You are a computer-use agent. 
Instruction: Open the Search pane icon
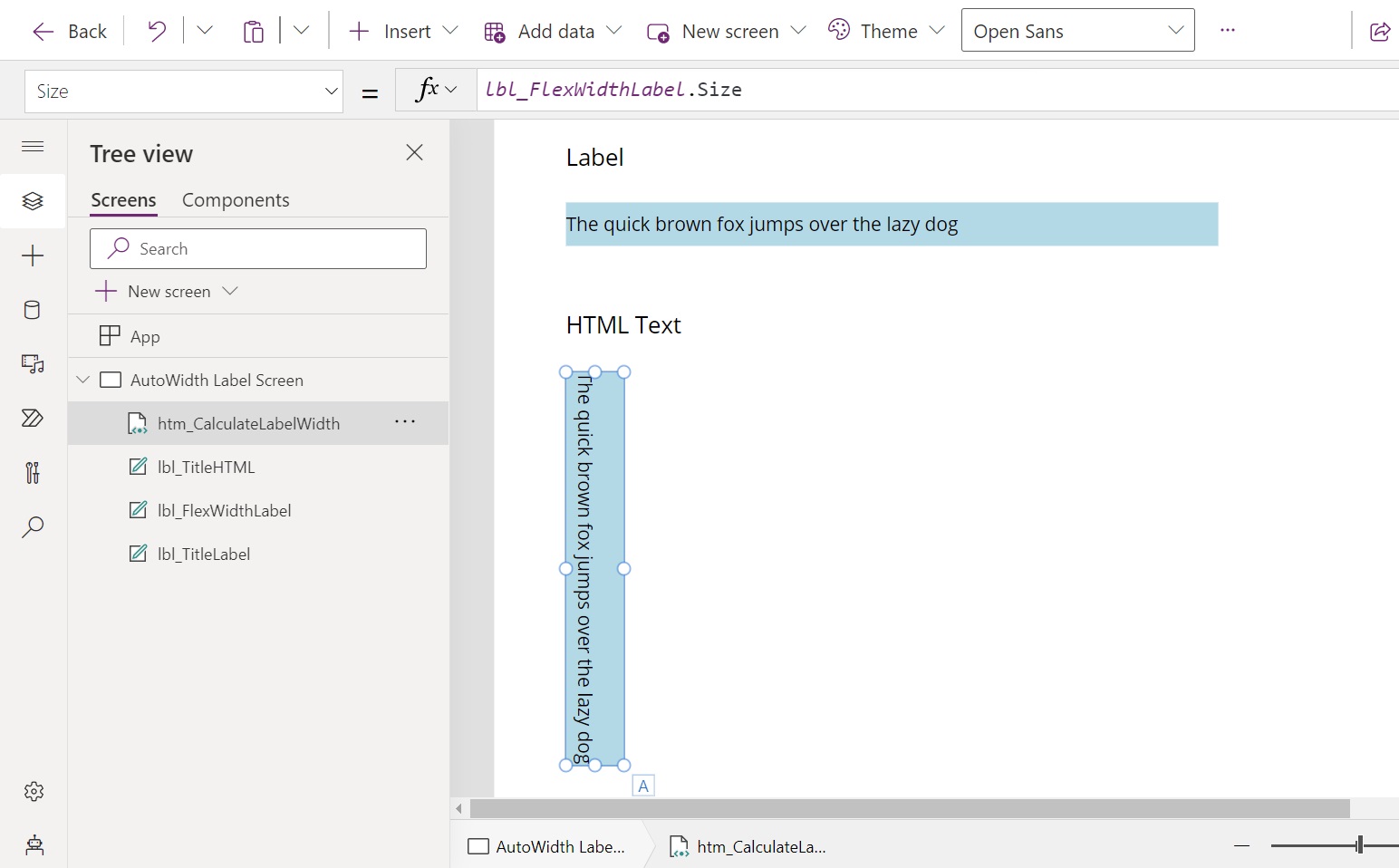(x=33, y=526)
